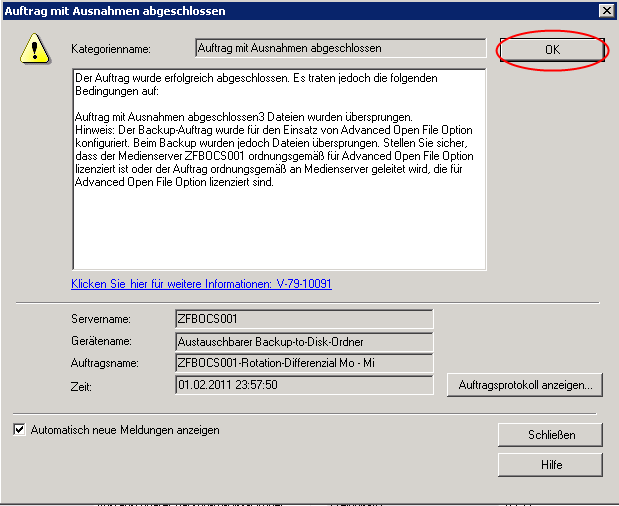The image size is (619, 506).
Task: Click the dialog title bar text
Action: click(x=115, y=10)
